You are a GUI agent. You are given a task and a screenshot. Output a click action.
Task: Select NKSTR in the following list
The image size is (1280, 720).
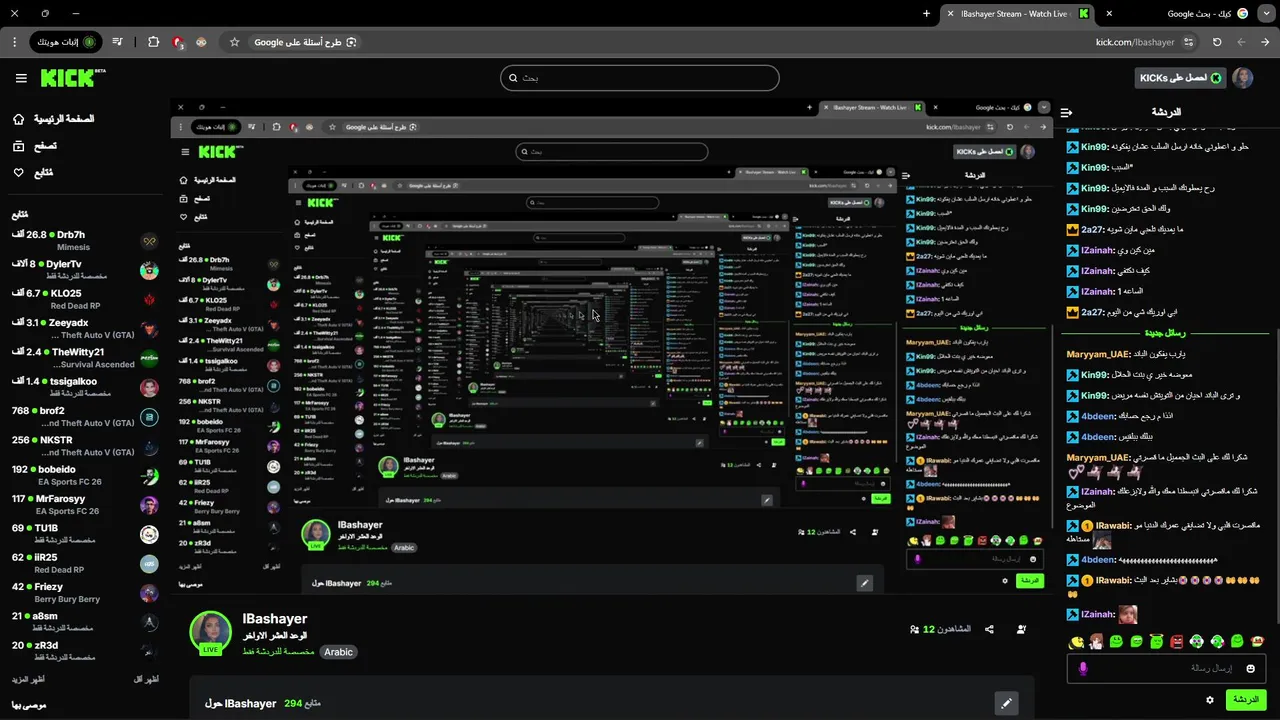tap(85, 446)
